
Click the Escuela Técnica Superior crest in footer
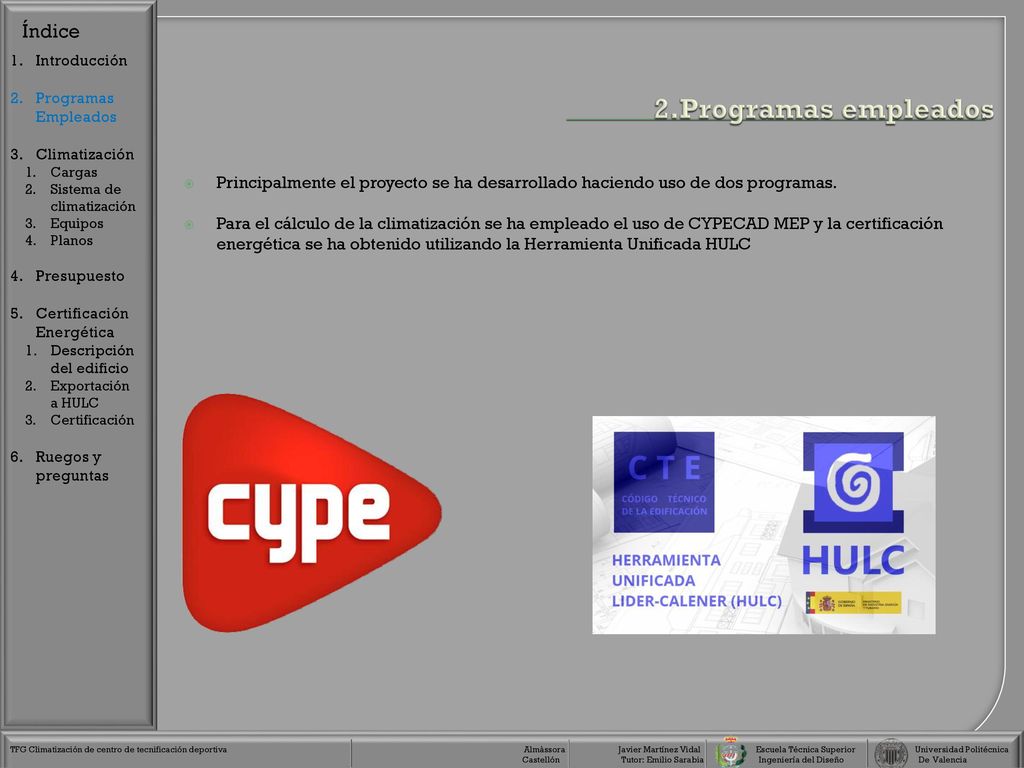pyautogui.click(x=731, y=753)
